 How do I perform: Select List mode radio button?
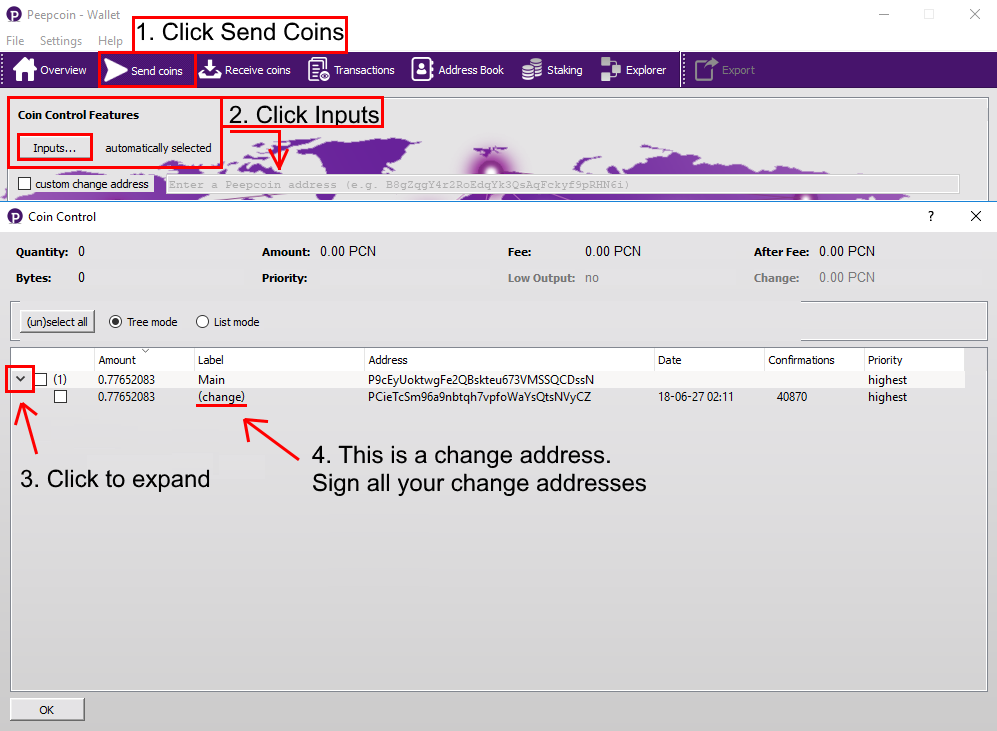point(202,322)
